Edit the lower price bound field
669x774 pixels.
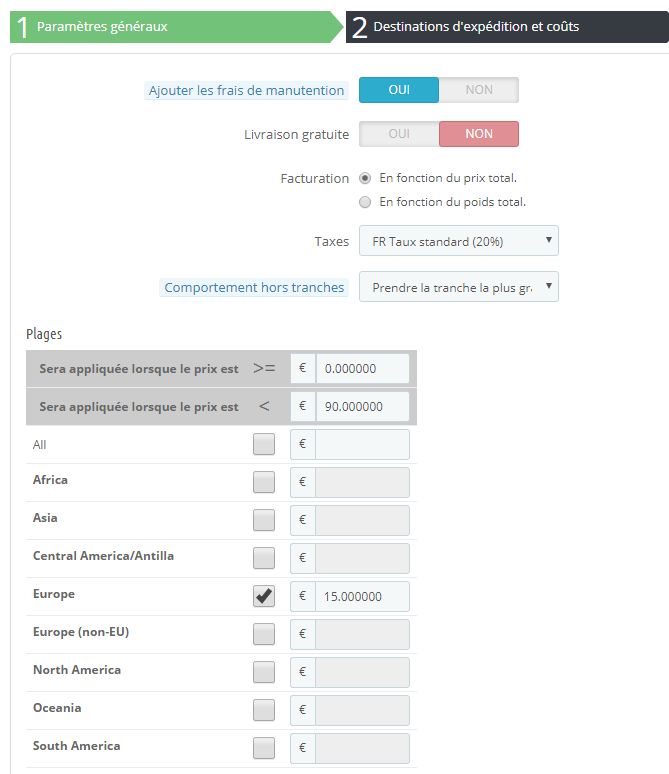[362, 368]
